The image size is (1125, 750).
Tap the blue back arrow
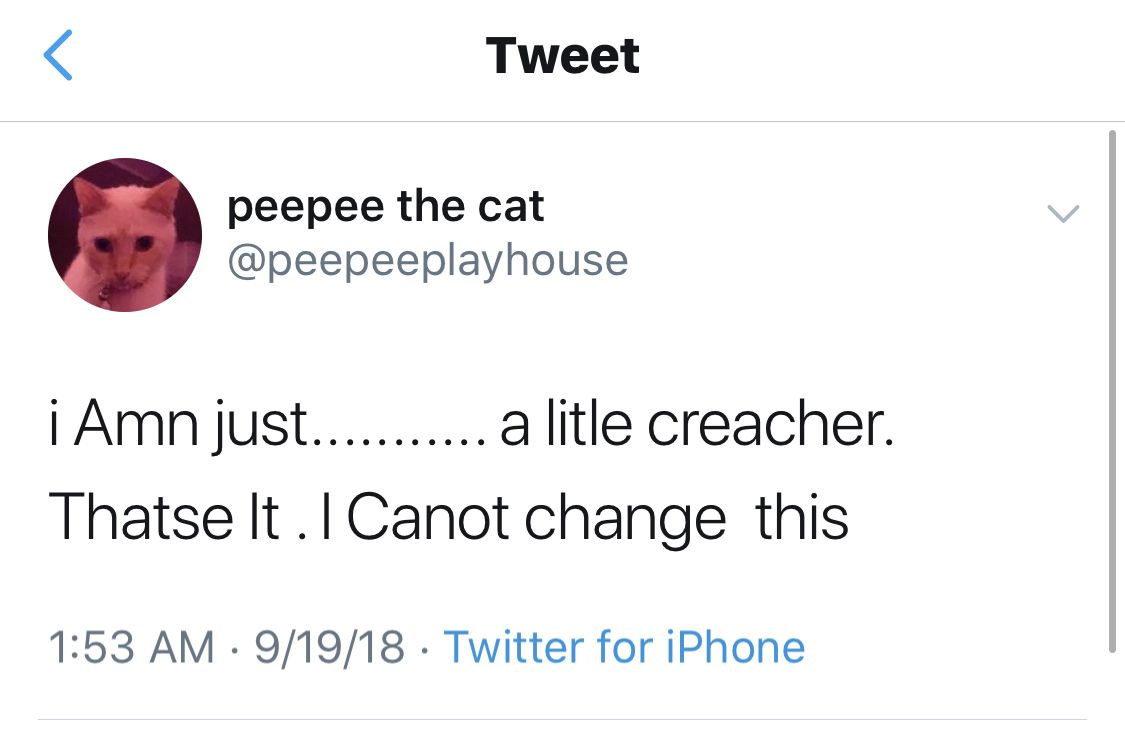(x=59, y=56)
